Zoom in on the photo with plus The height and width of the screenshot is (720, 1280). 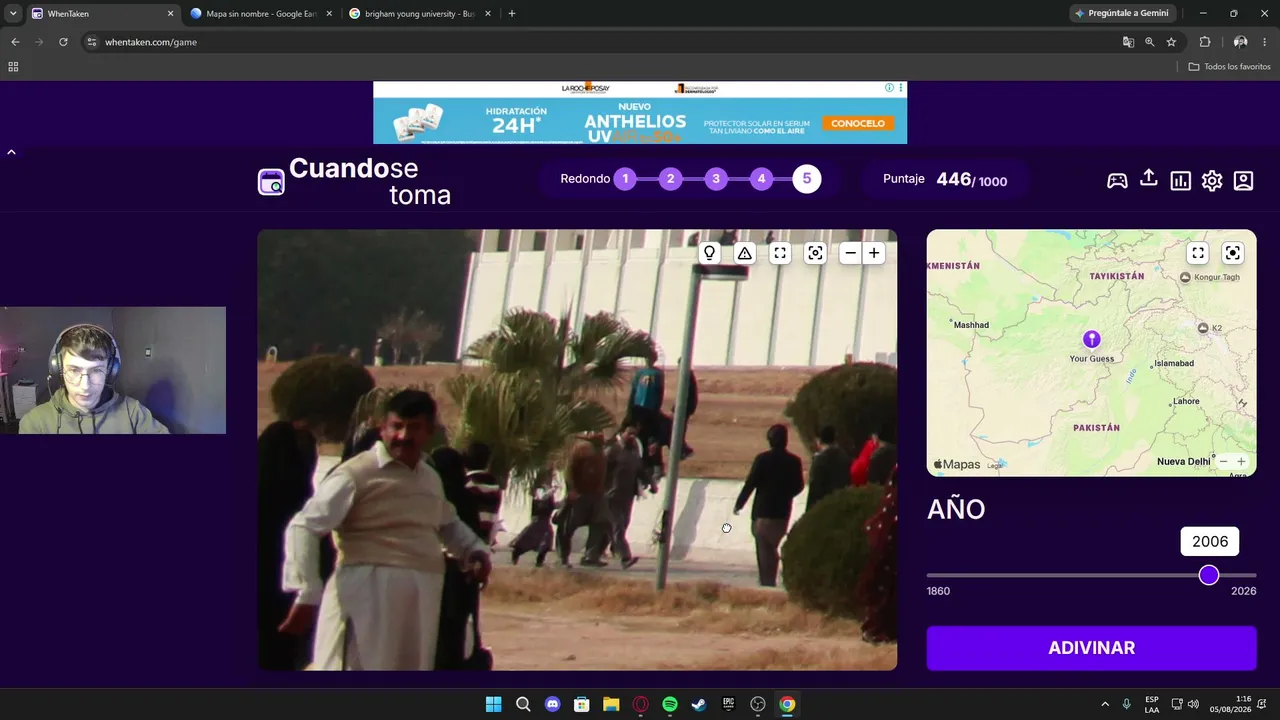tap(874, 253)
